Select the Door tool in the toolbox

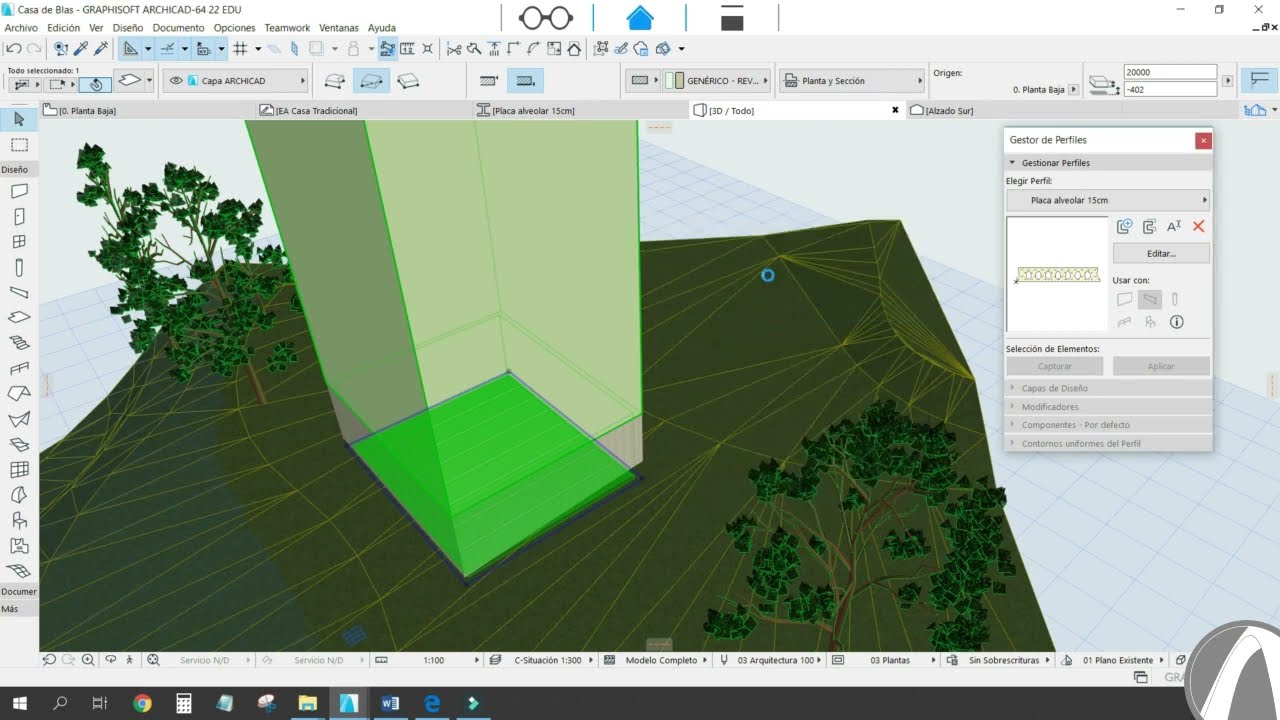coord(19,216)
